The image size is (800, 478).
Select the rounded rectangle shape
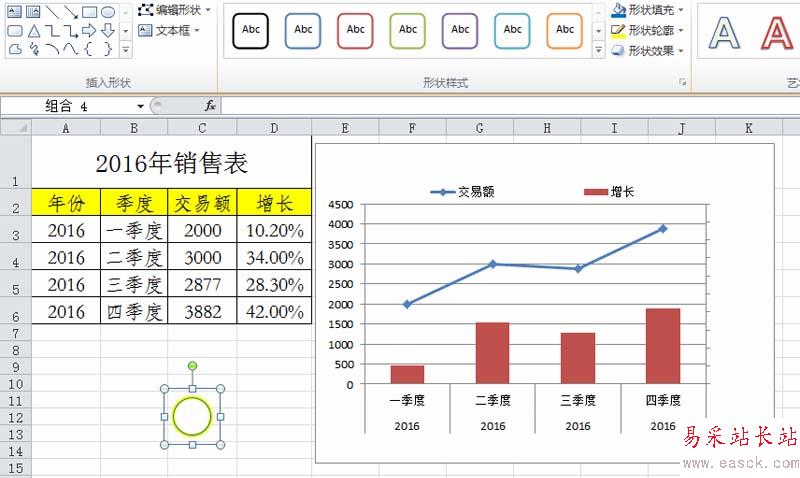point(15,31)
